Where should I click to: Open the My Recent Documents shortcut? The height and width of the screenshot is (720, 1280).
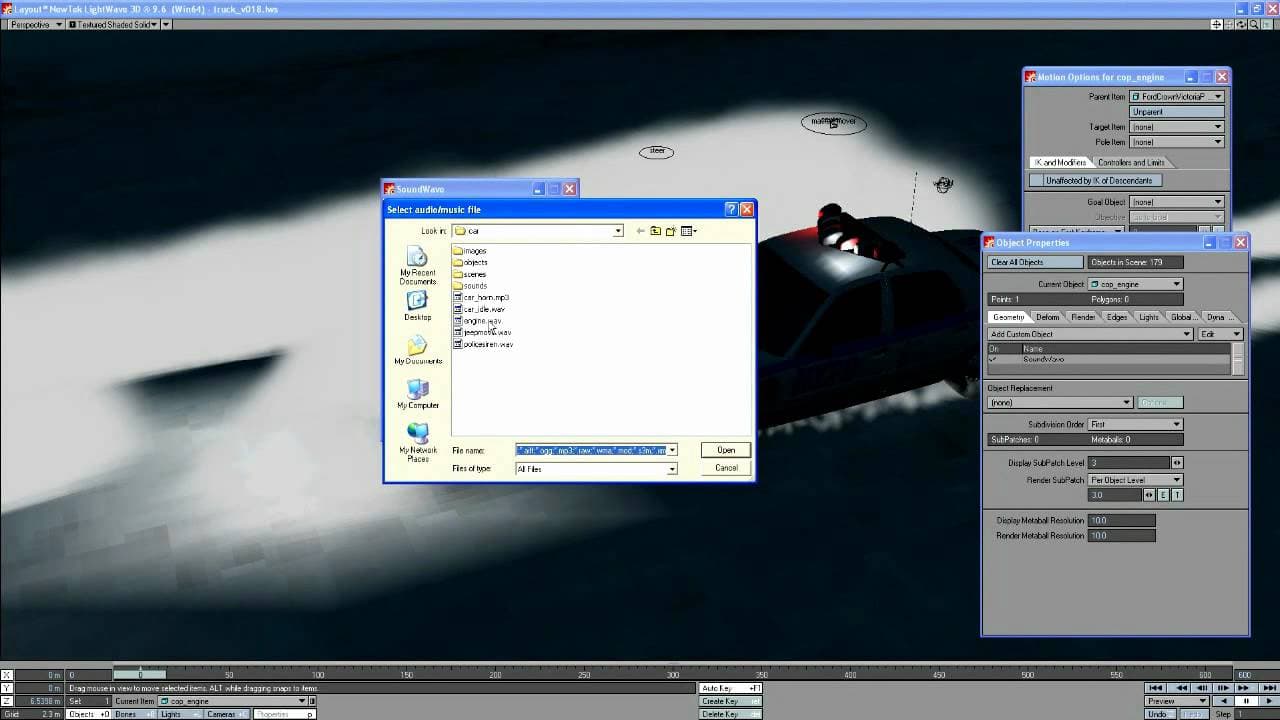pyautogui.click(x=417, y=263)
